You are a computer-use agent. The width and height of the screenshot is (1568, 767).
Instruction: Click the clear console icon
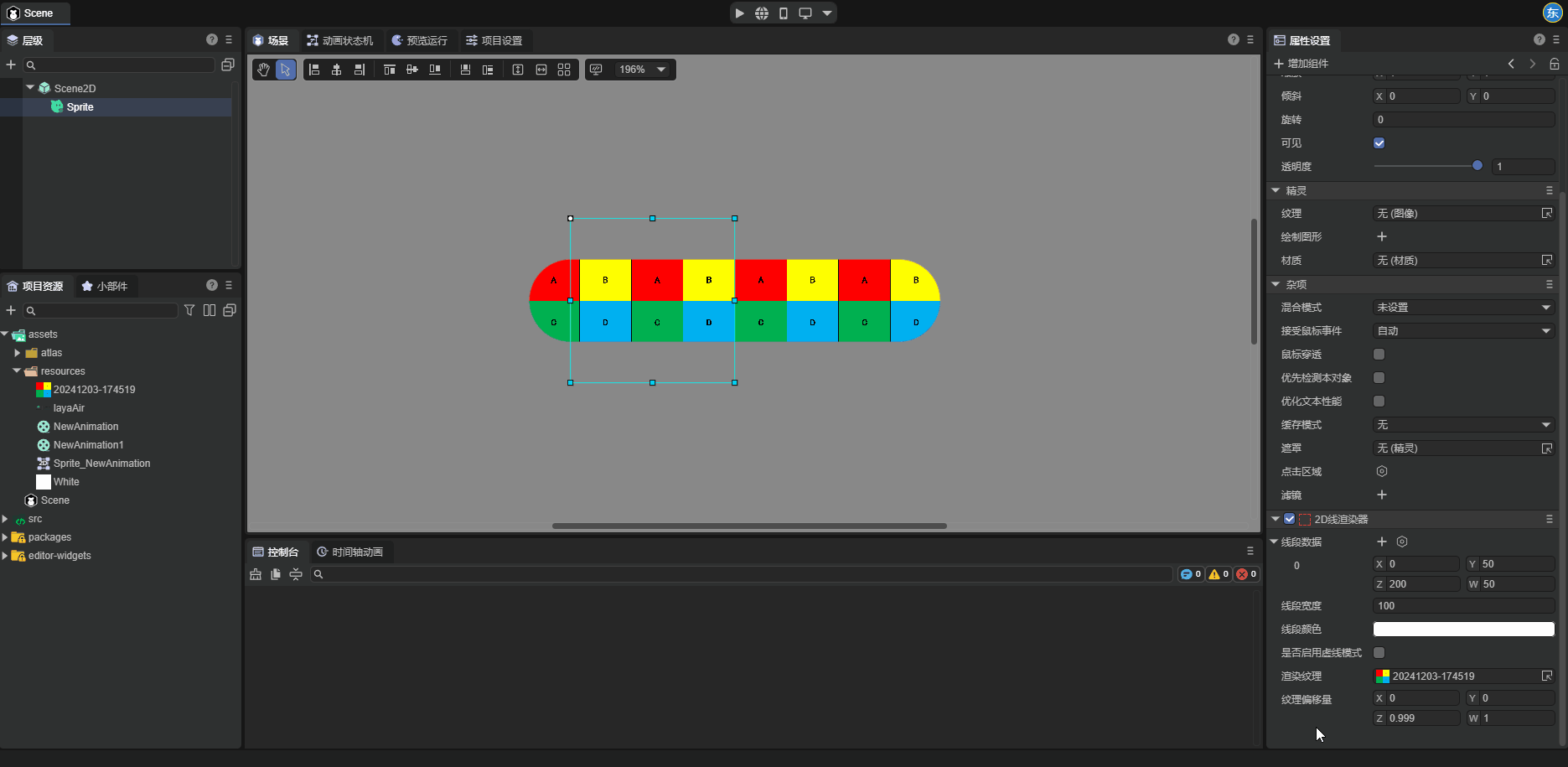(256, 574)
